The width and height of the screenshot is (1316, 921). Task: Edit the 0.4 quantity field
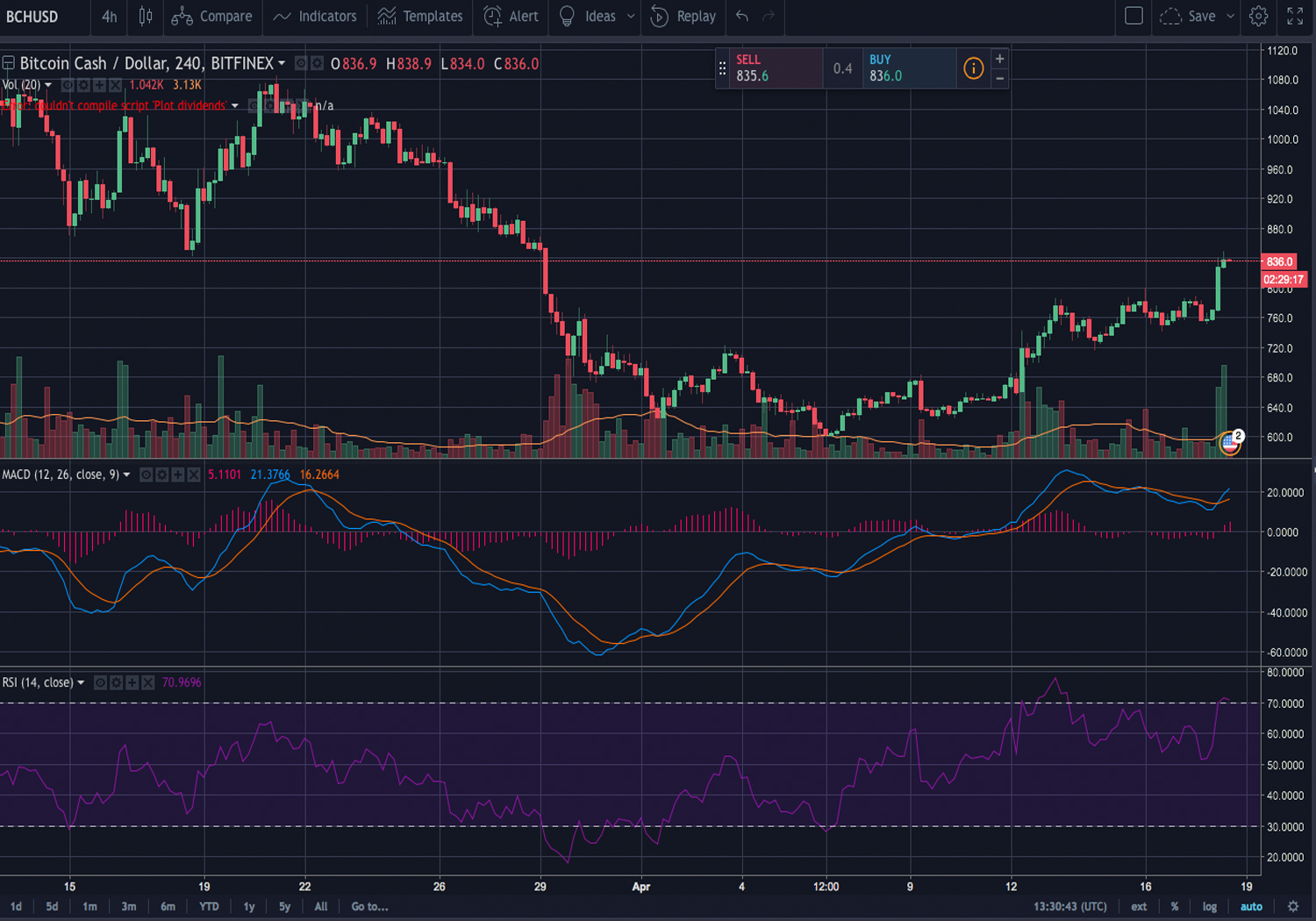pos(843,68)
